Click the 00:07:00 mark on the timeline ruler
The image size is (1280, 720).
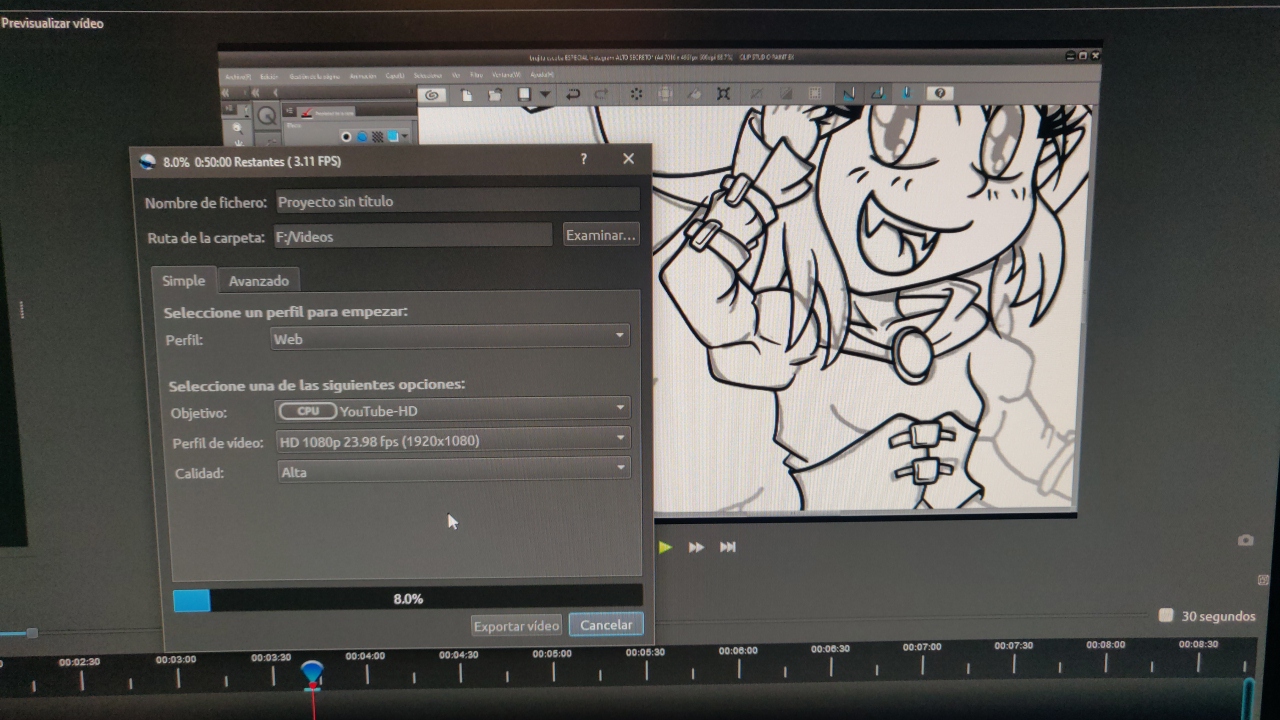pyautogui.click(x=922, y=647)
